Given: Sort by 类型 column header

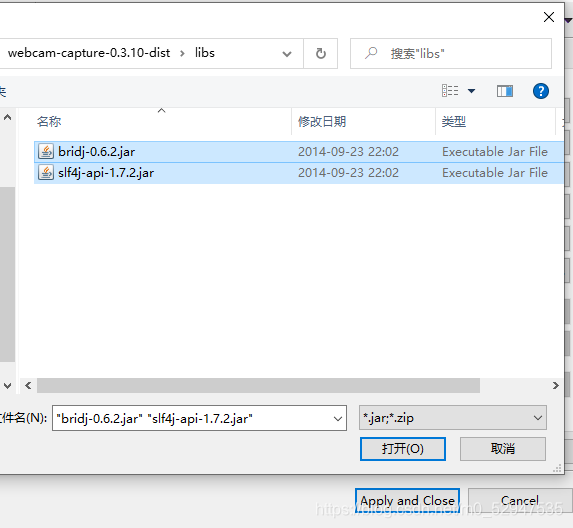Looking at the screenshot, I should point(454,121).
